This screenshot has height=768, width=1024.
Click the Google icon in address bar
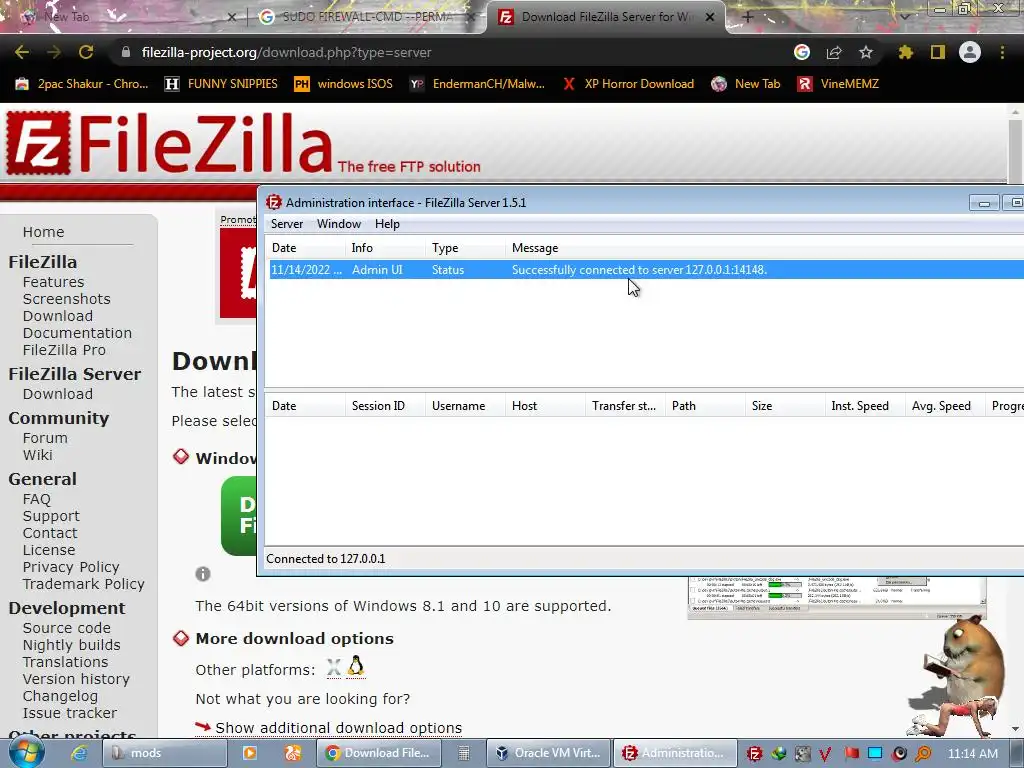click(801, 52)
